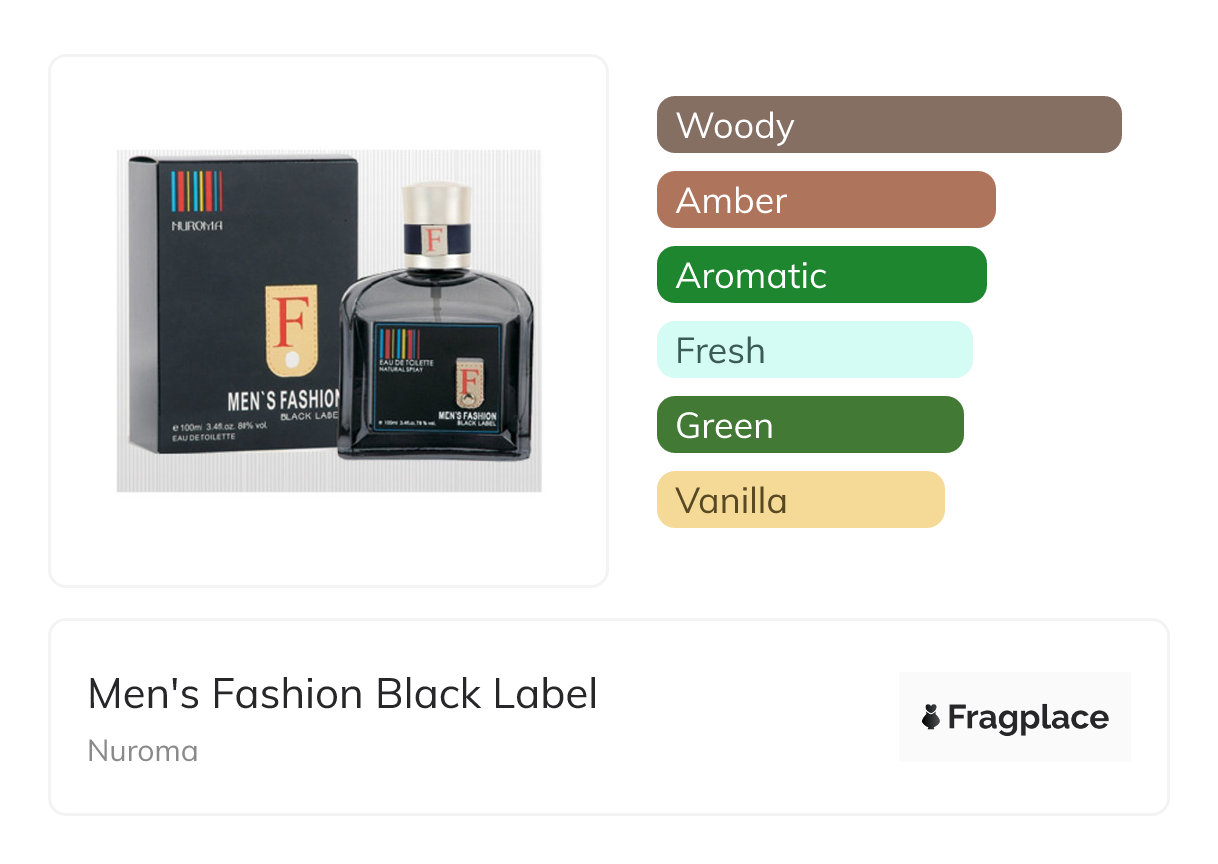Screen dimensions: 1218x864
Task: Select the Woody accord bar
Action: 888,125
